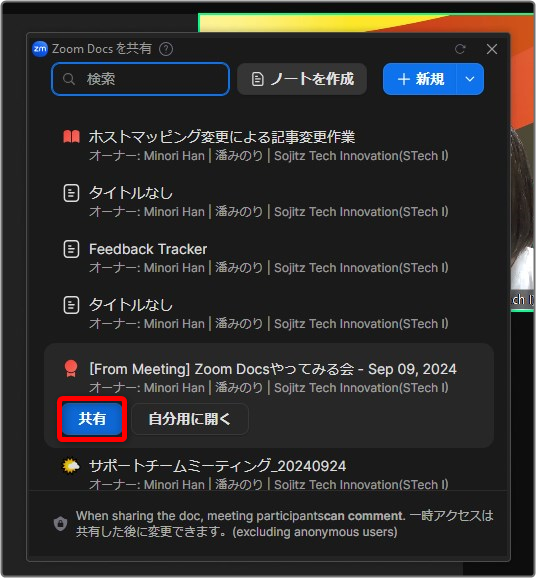This screenshot has height=578, width=536.
Task: Click the Zoom logo icon in the title
Action: pyautogui.click(x=40, y=49)
